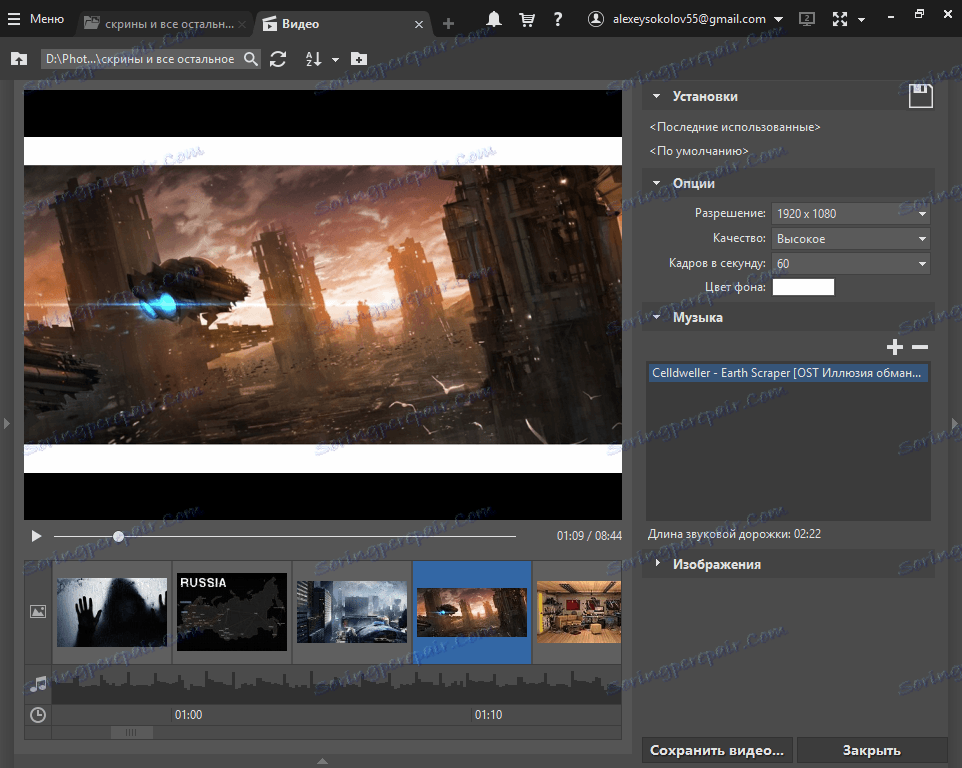The width and height of the screenshot is (962, 768).
Task: Click the new folder icon
Action: (x=359, y=59)
